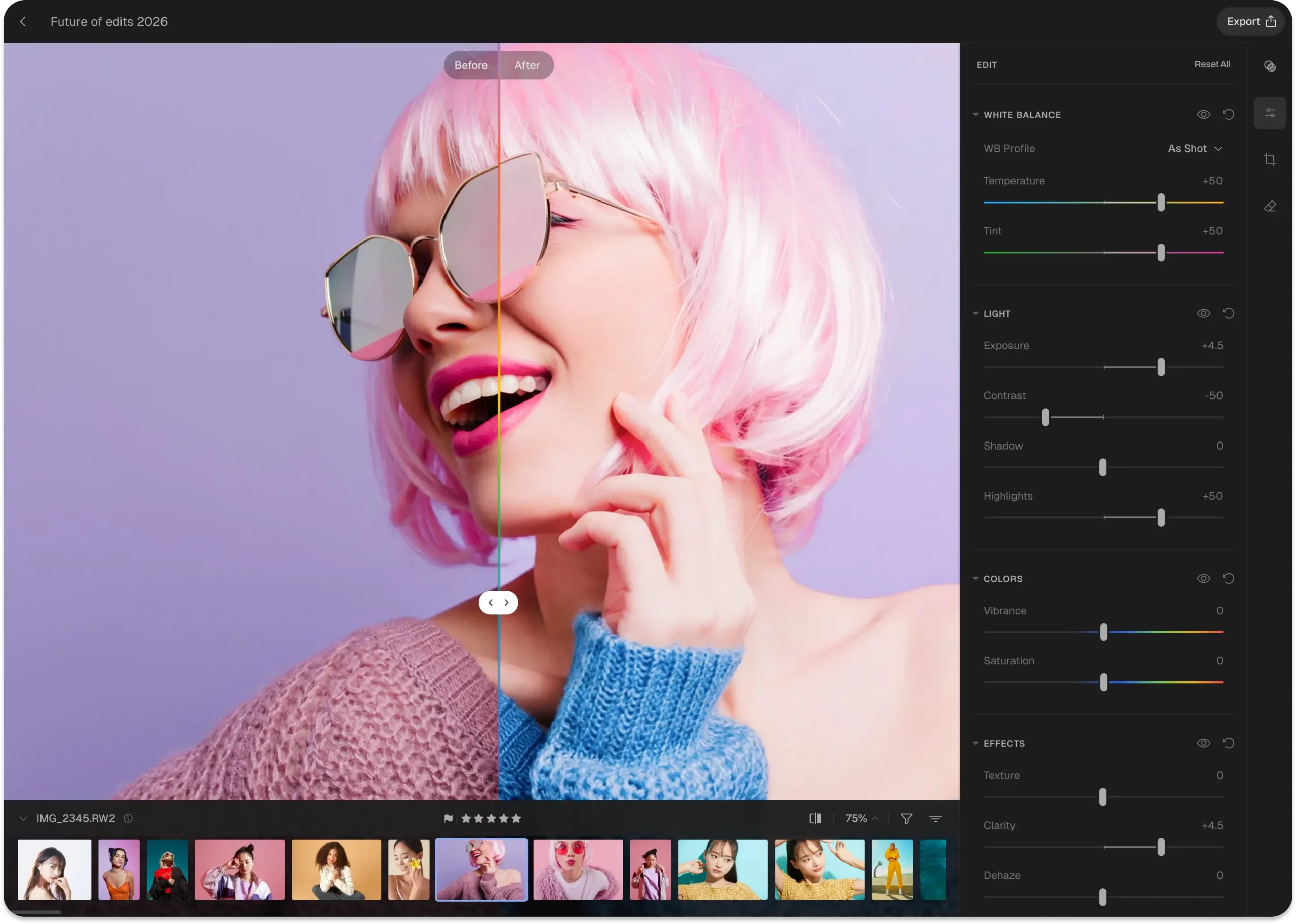Click the back arrow beside project title
This screenshot has width=1296, height=924.
23,22
